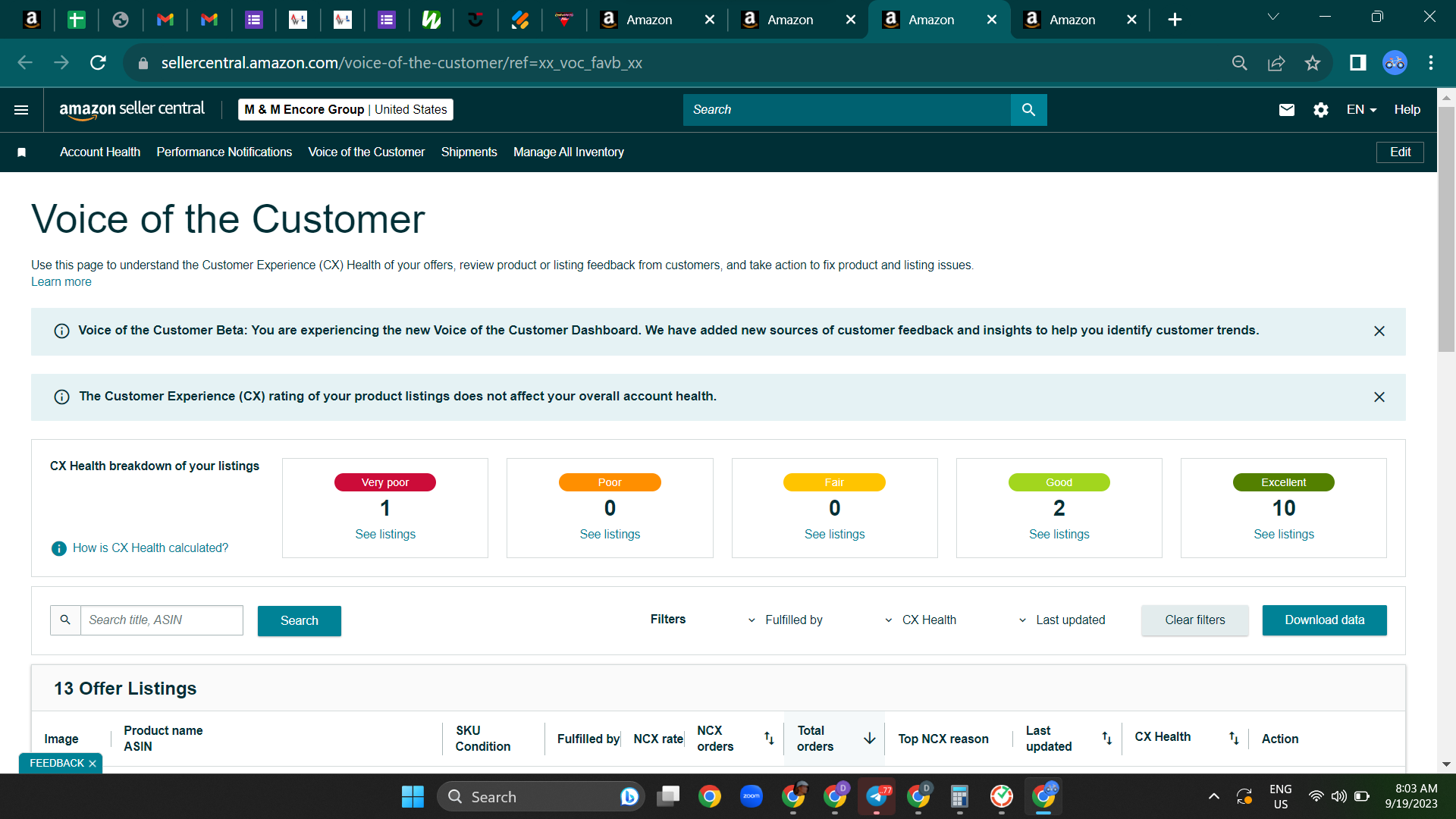This screenshot has width=1456, height=819.
Task: Bookmark this page with star icon
Action: [1313, 63]
